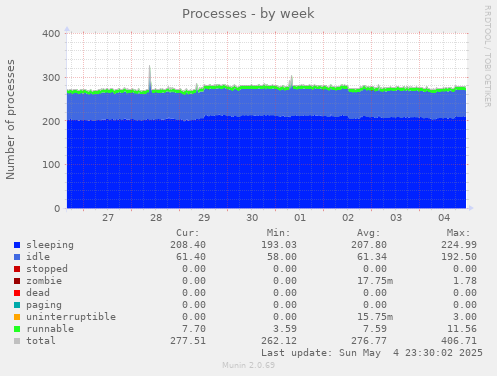Click the 'Avg:' column header
Viewport: 497px width, 376px height.
(369, 233)
